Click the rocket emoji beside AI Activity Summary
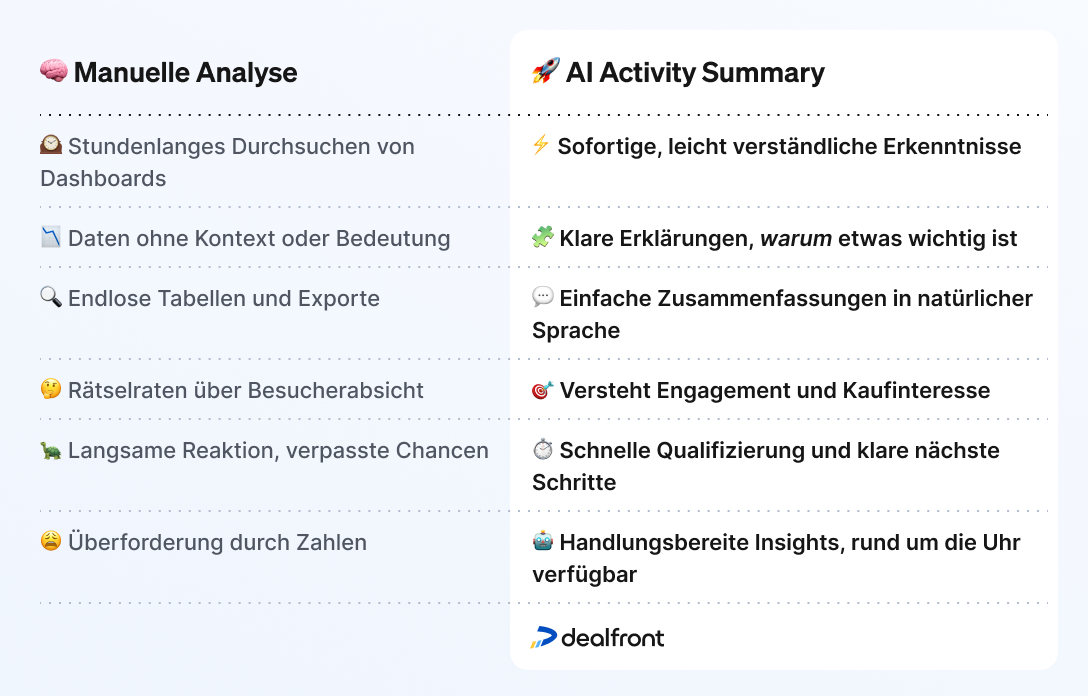 click(546, 71)
